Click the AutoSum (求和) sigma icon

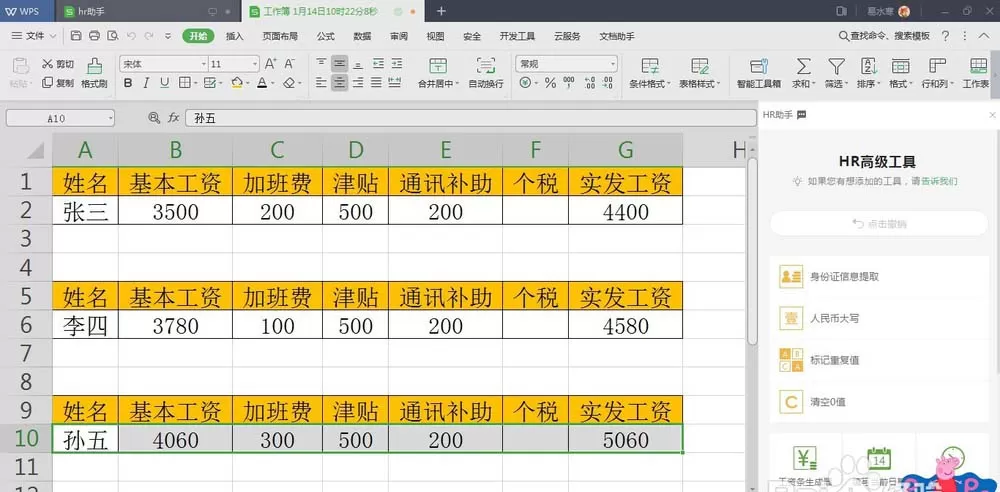click(x=804, y=66)
